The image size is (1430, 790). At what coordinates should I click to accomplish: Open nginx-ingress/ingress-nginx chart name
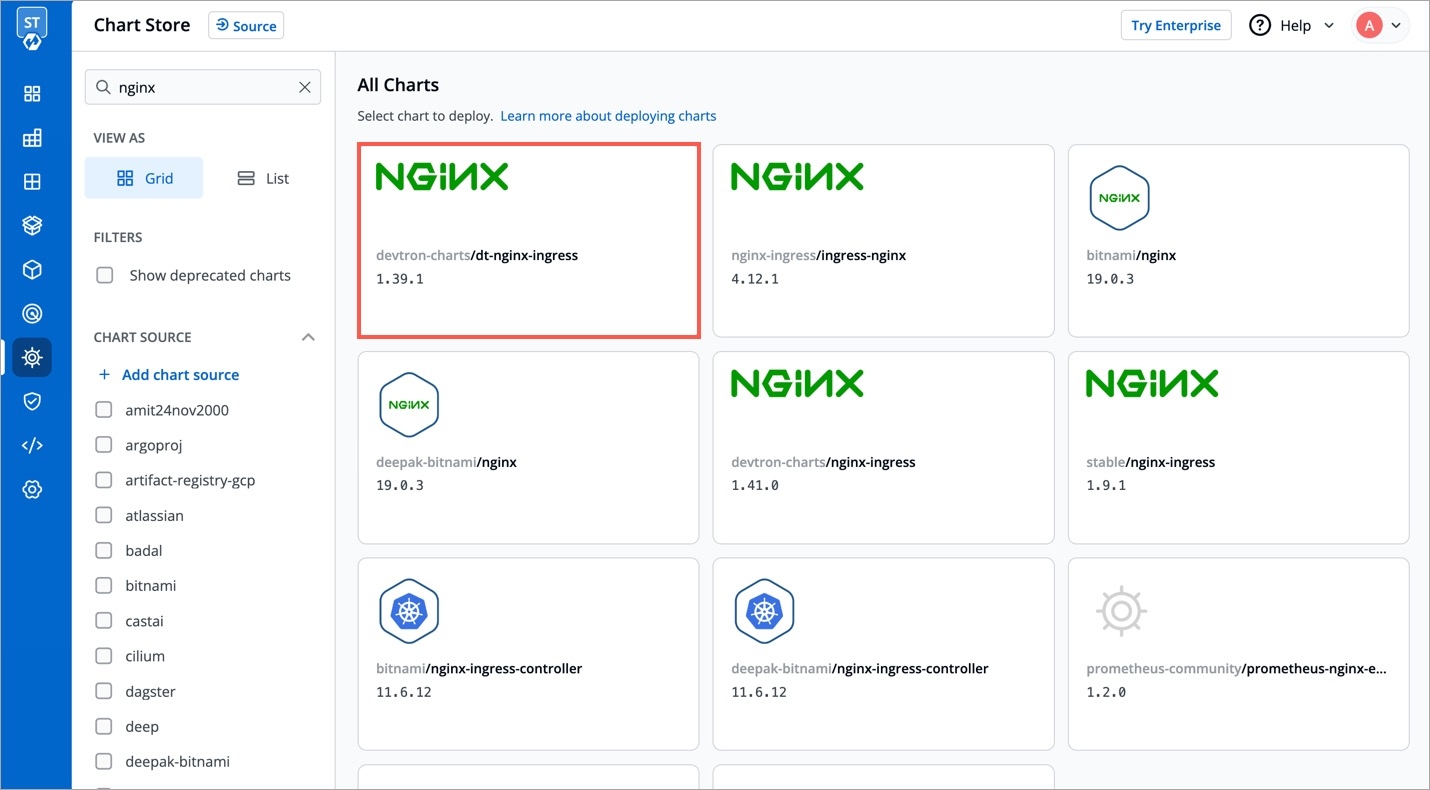(x=818, y=255)
